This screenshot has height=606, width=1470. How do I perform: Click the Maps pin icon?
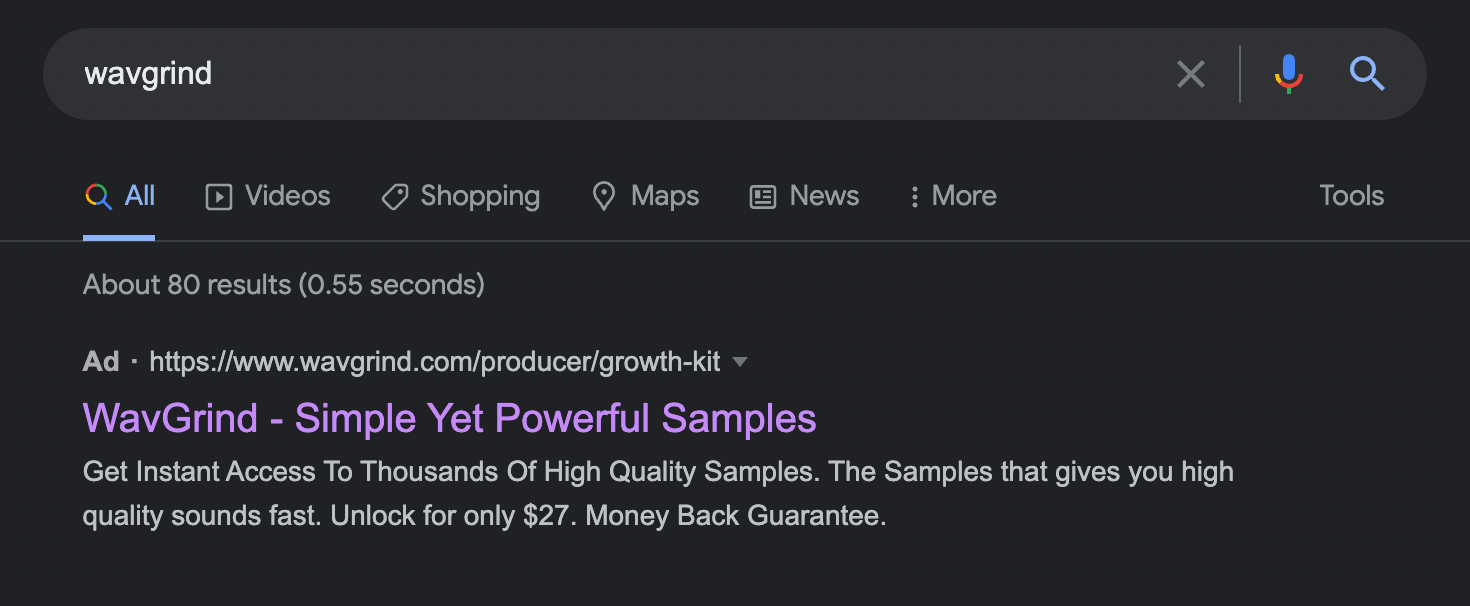[604, 196]
